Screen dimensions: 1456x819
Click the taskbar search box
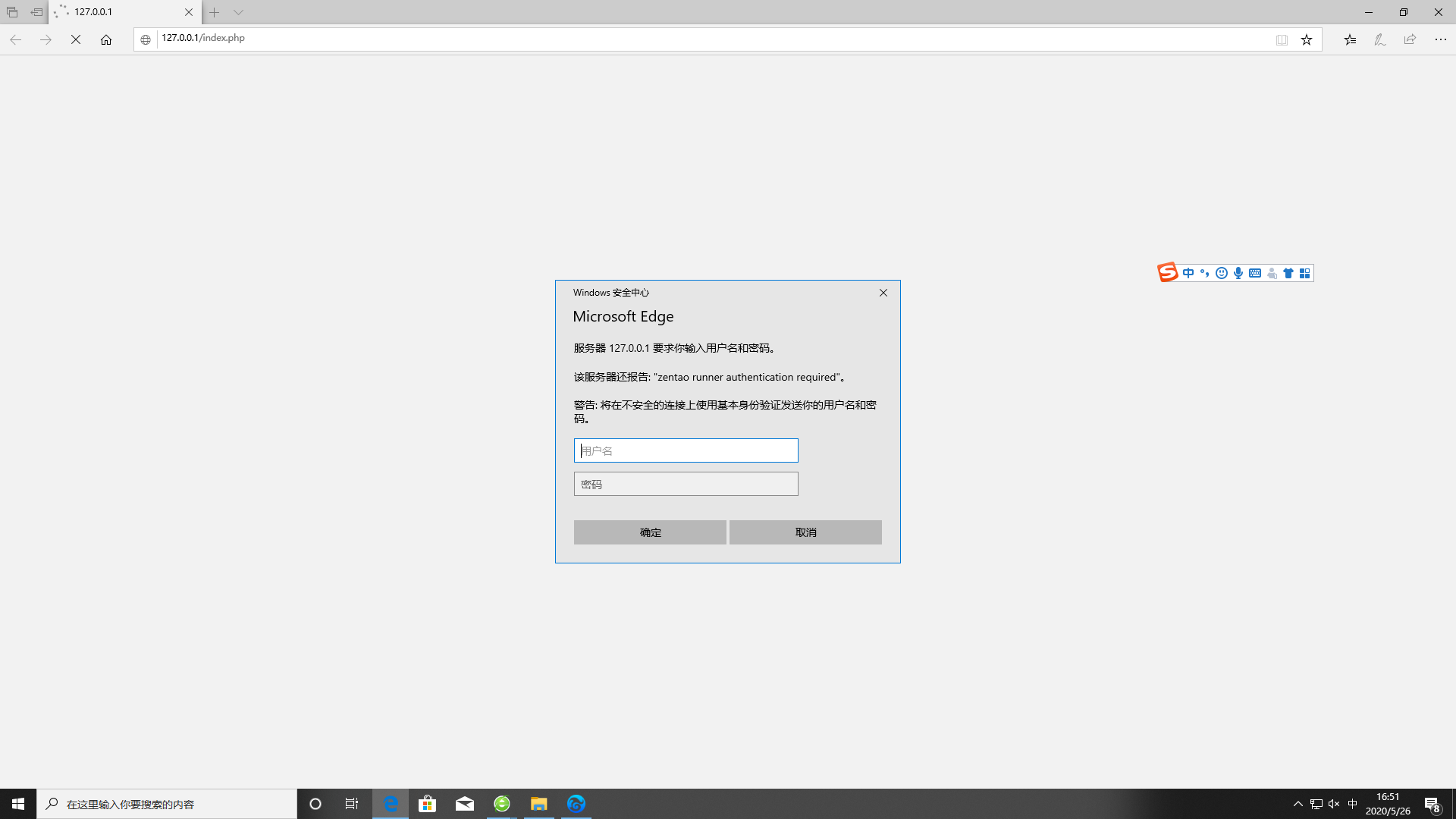(x=167, y=804)
